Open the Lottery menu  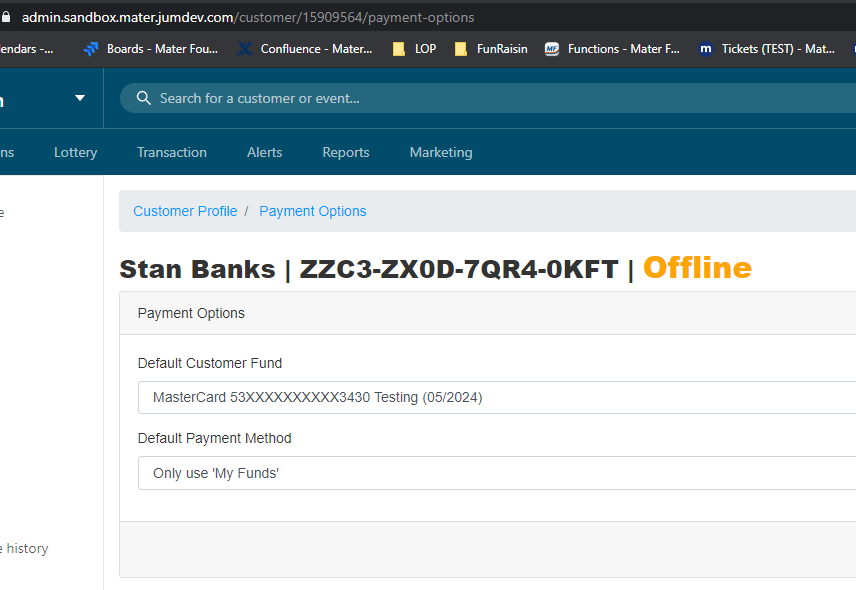click(76, 152)
